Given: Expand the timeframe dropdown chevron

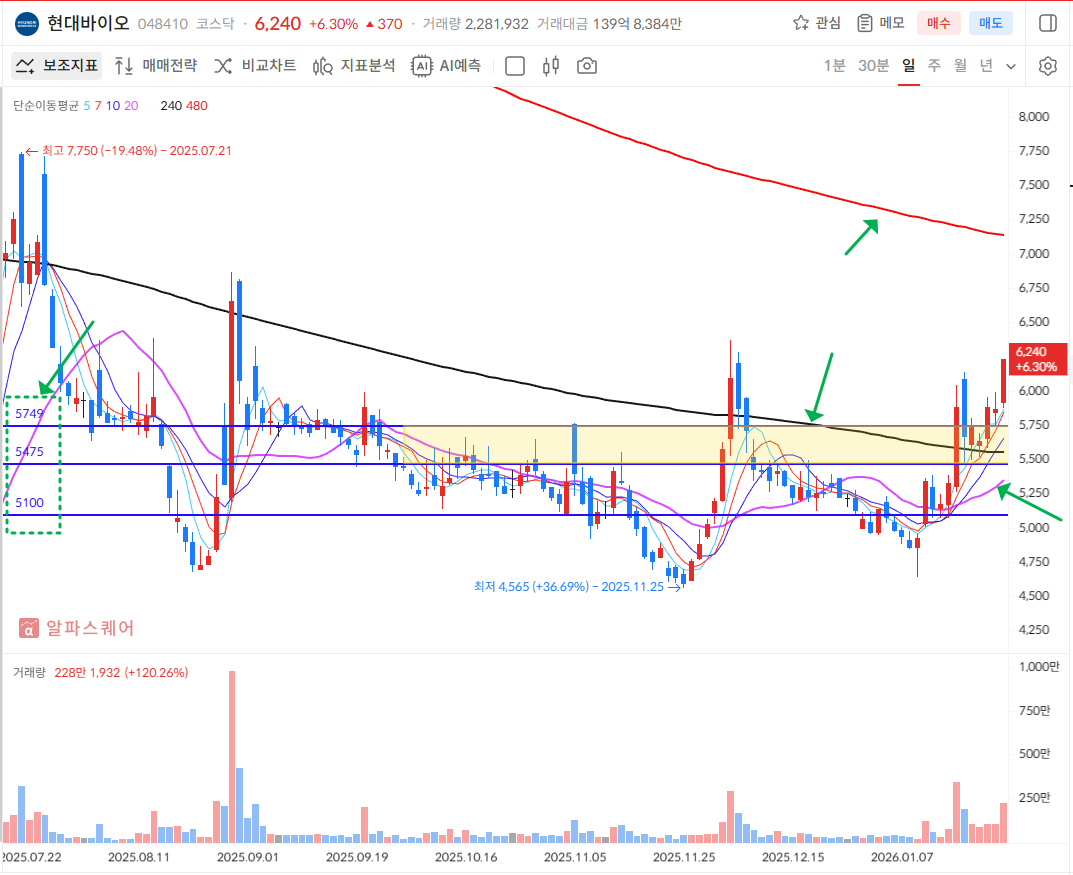Looking at the screenshot, I should coord(1011,66).
